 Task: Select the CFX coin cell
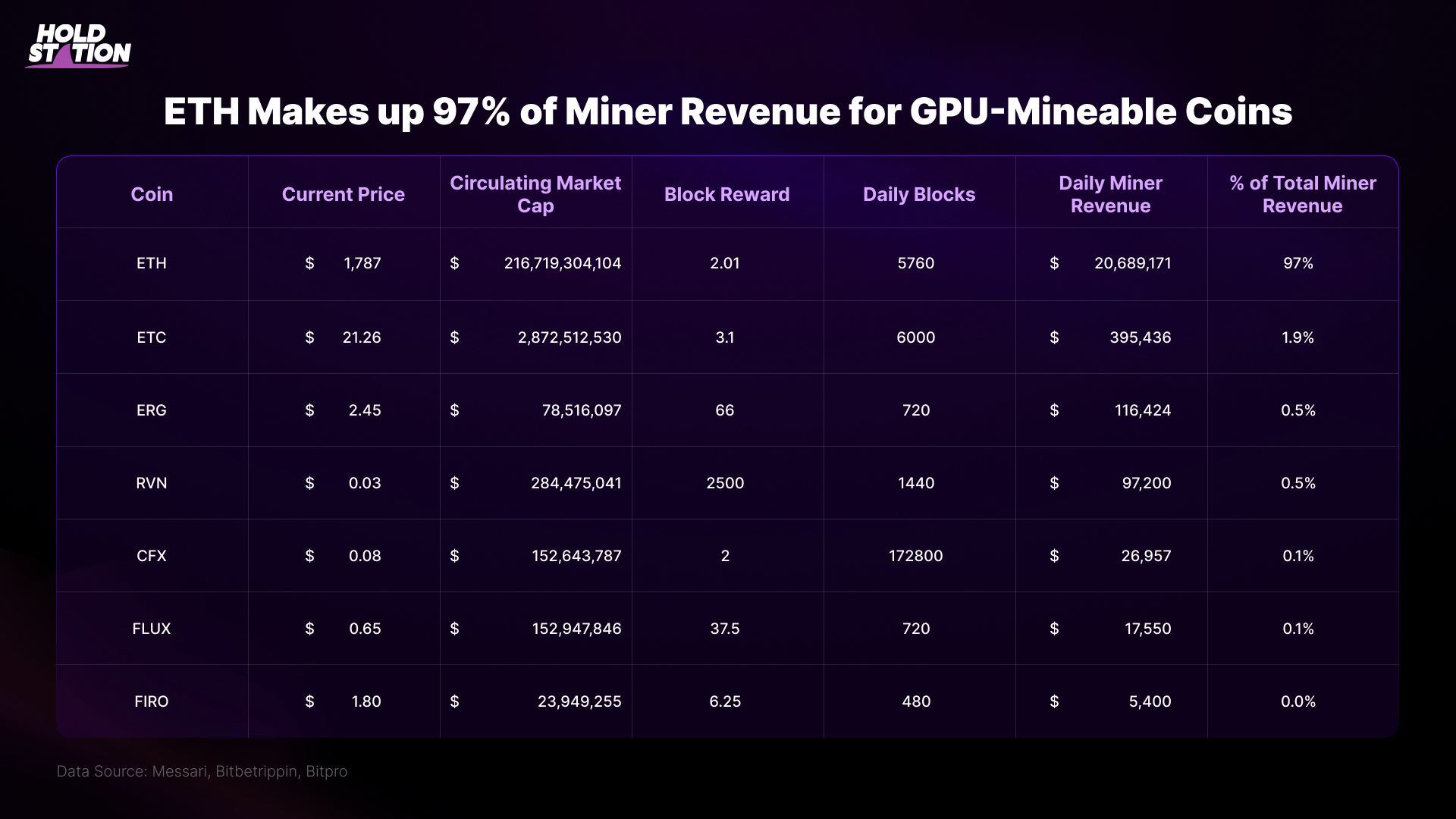(x=152, y=556)
